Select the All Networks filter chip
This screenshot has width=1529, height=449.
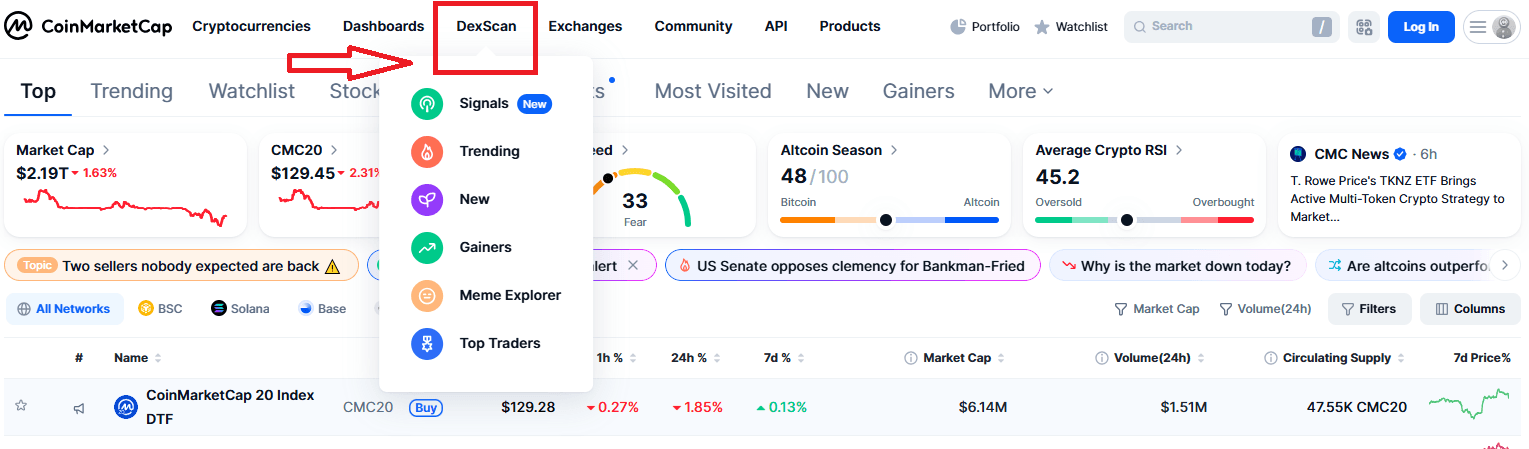tap(64, 309)
